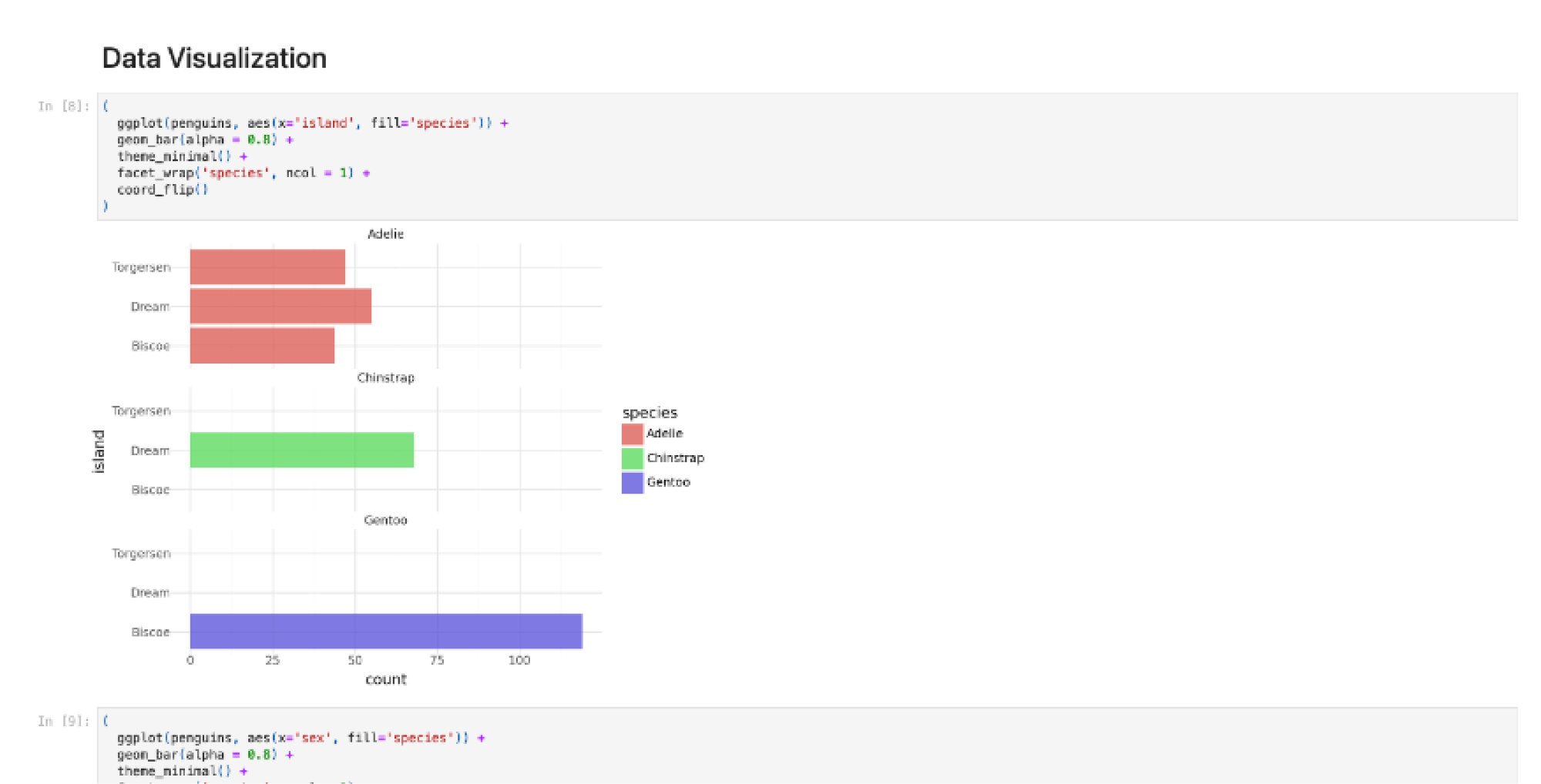Click the 'count' x-axis label
Viewport: 1541px width, 784px height.
[x=385, y=679]
